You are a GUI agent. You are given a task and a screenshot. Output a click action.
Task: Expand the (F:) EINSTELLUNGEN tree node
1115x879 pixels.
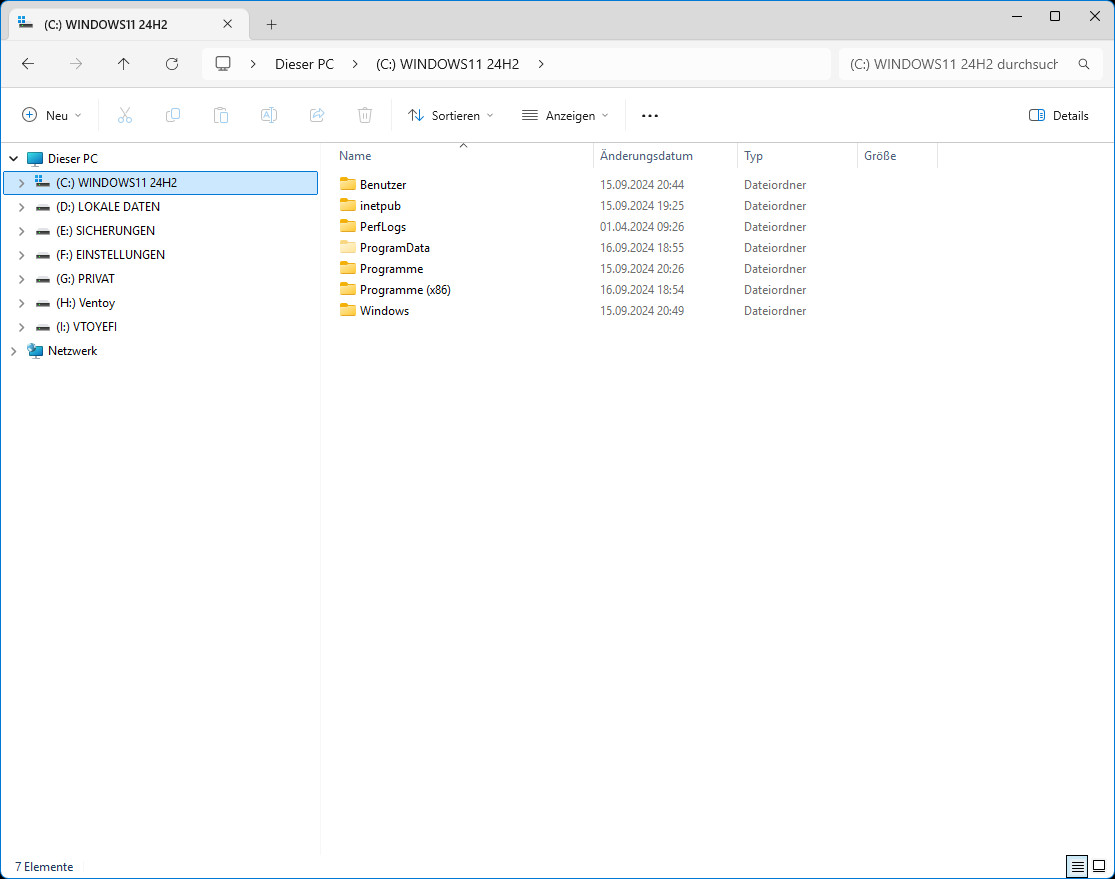point(21,255)
